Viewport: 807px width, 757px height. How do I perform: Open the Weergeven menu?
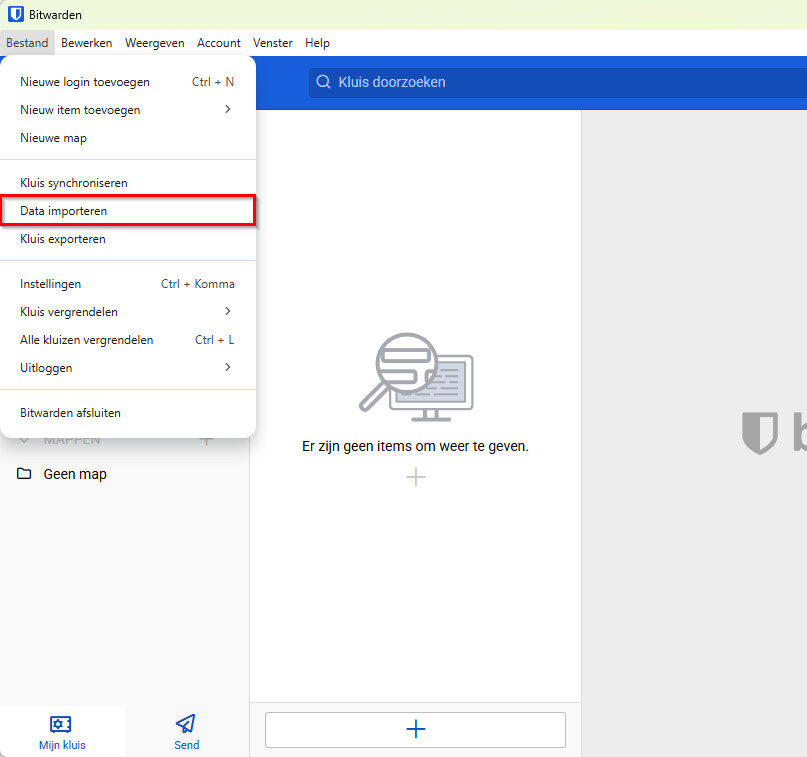tap(155, 43)
